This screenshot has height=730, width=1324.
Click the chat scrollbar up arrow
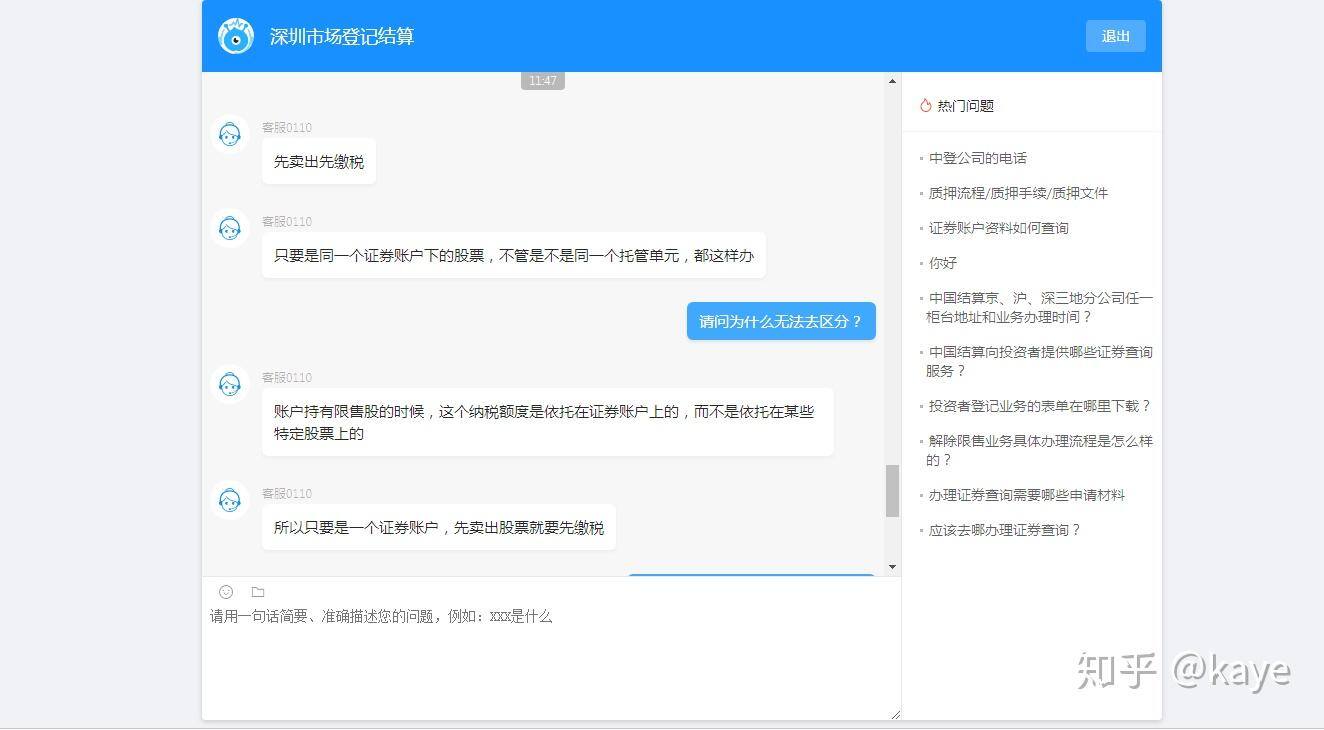click(892, 81)
